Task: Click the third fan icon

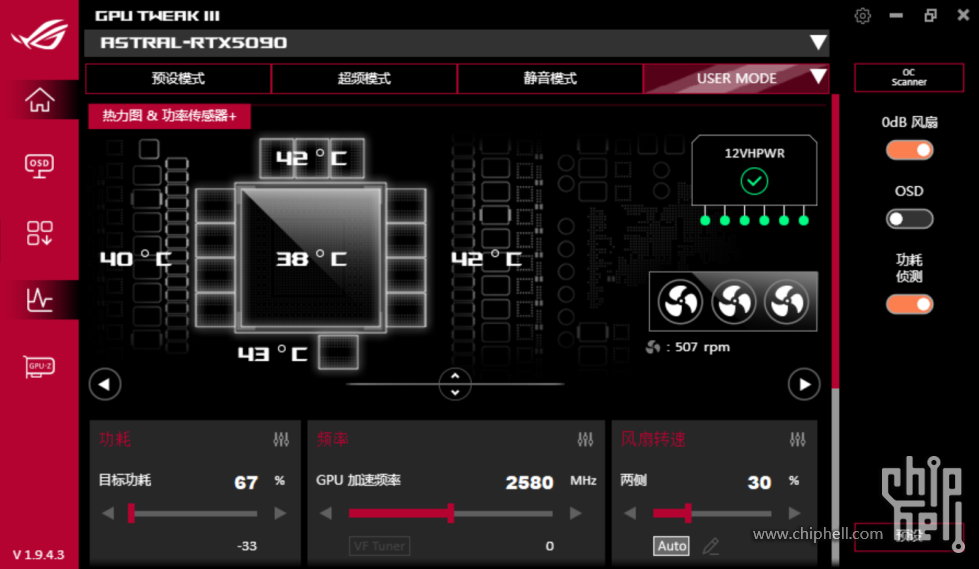Action: (x=787, y=302)
